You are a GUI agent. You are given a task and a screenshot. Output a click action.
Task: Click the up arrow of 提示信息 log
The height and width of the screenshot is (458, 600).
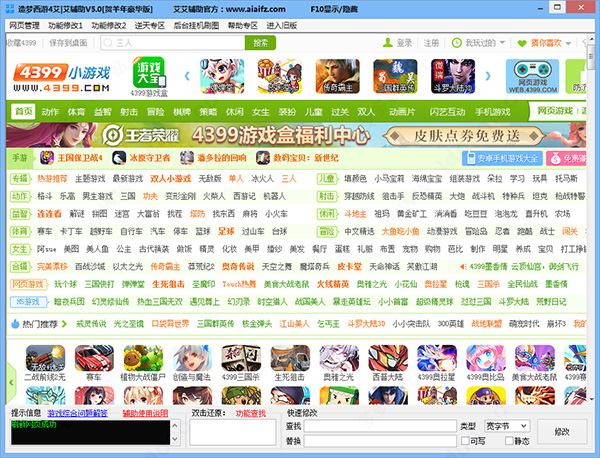click(x=175, y=425)
